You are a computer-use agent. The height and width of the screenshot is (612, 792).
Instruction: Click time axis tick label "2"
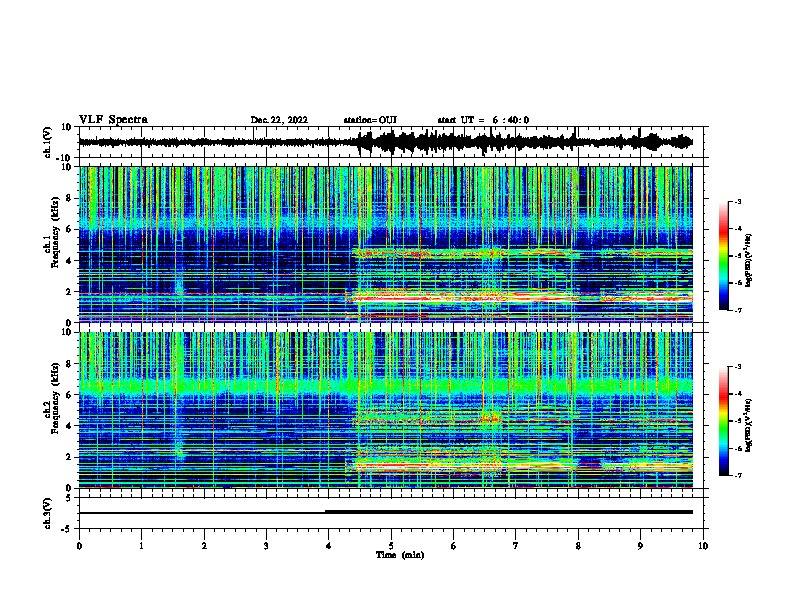[204, 546]
